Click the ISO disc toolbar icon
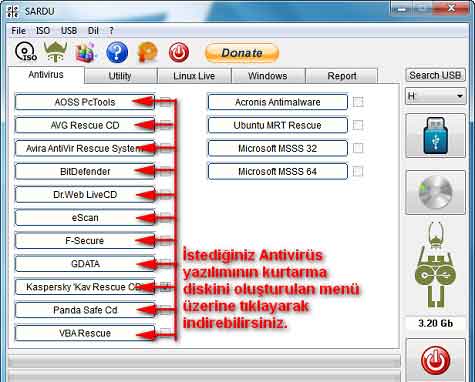475x382 pixels. coord(25,52)
